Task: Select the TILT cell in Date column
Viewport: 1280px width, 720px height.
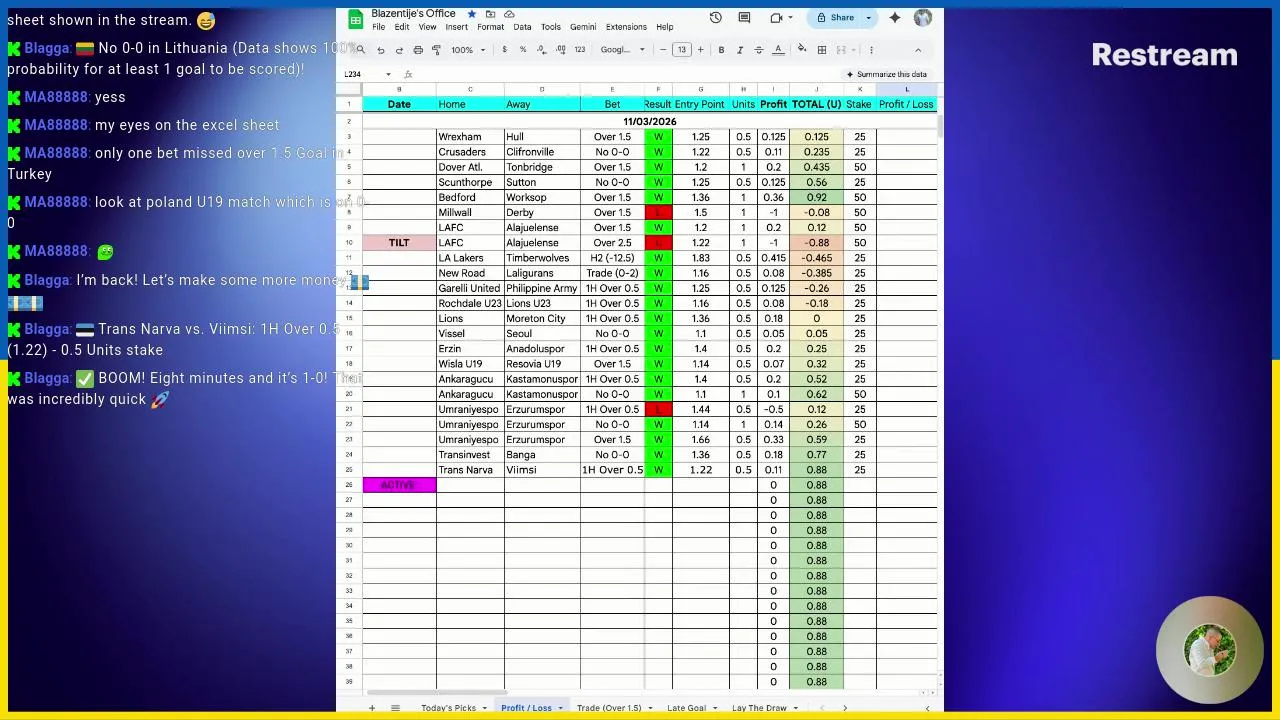Action: 399,243
